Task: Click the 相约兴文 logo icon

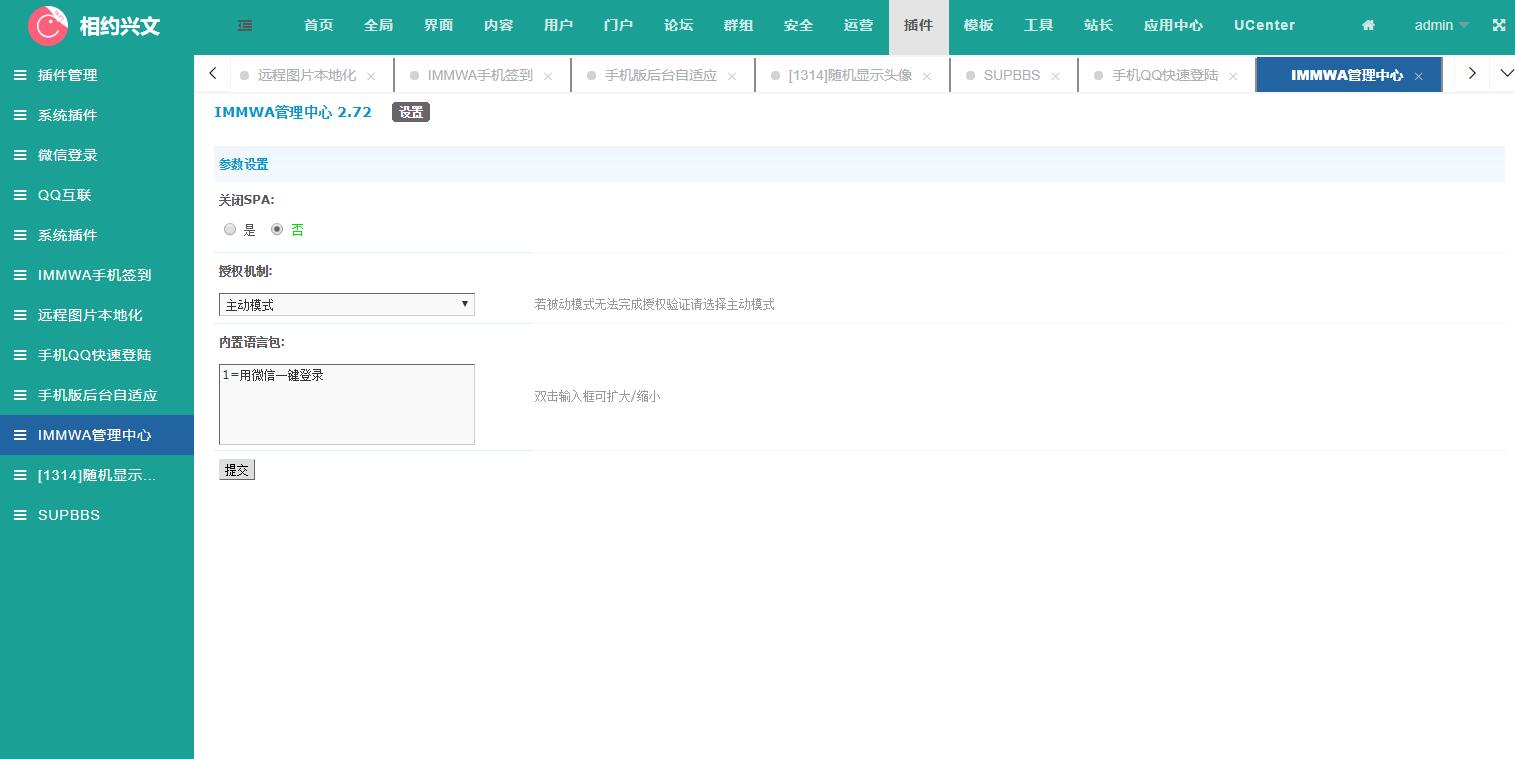Action: point(47,27)
